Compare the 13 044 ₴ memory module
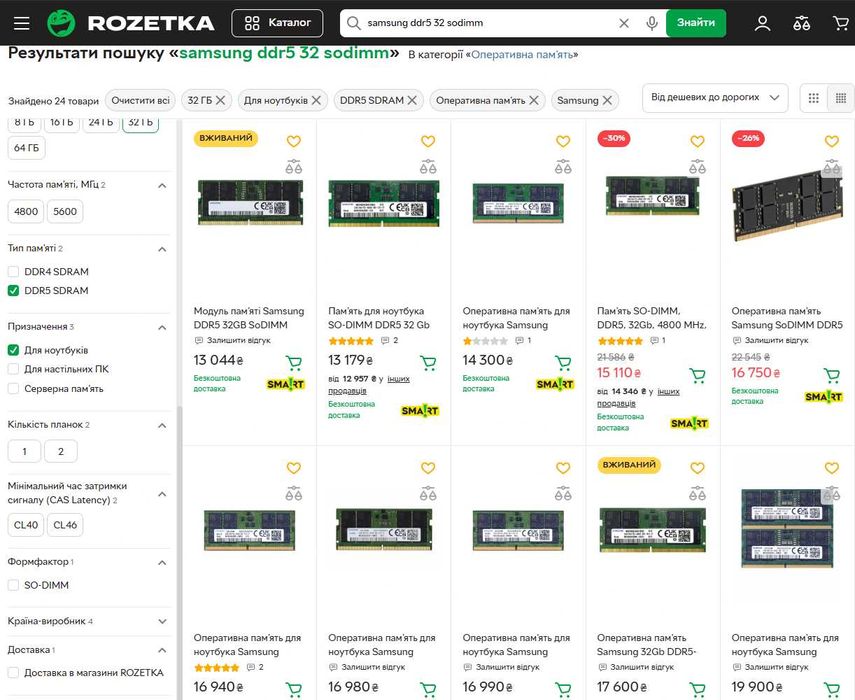The height and width of the screenshot is (700, 855). pos(294,167)
